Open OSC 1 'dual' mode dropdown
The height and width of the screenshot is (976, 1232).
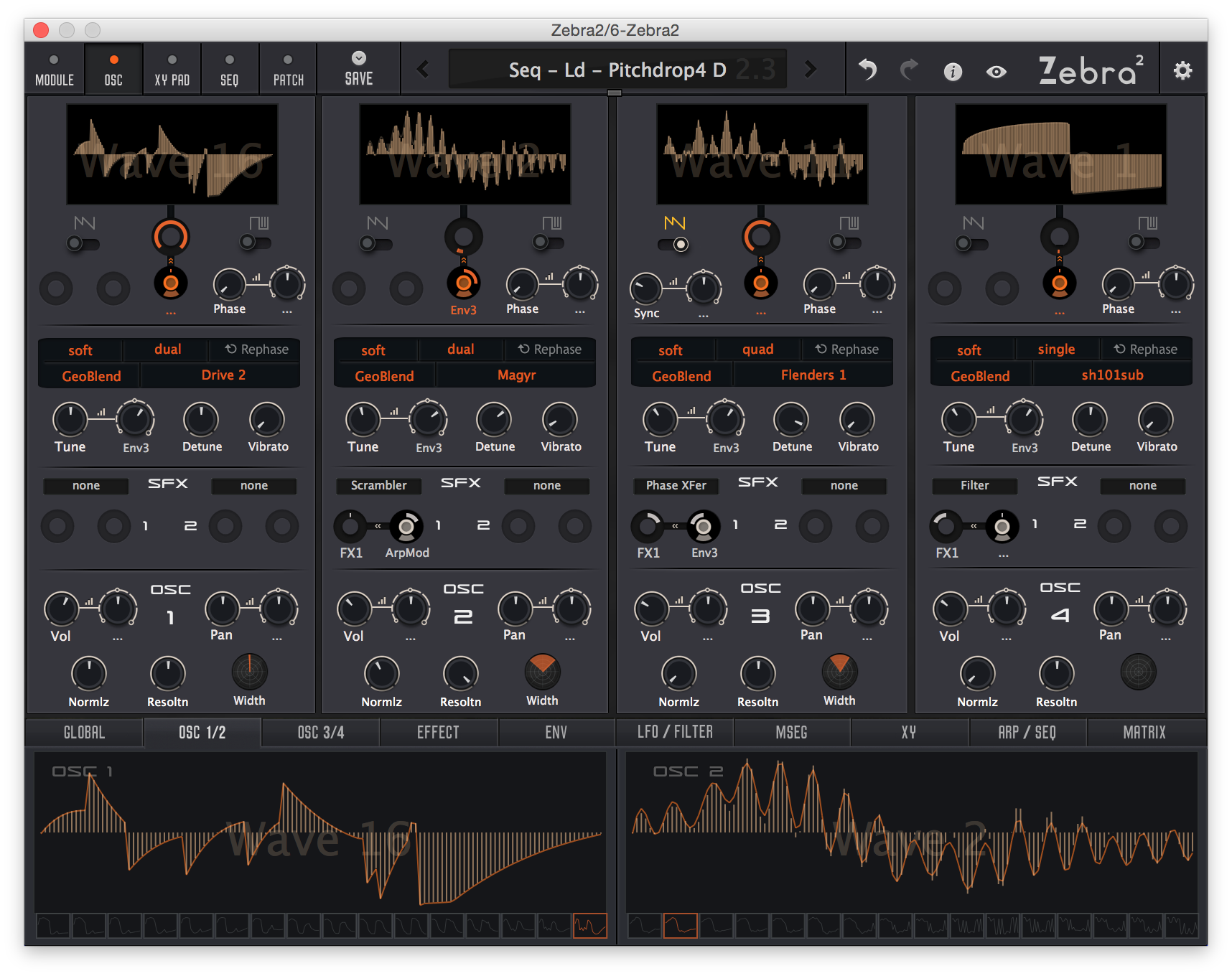167,349
